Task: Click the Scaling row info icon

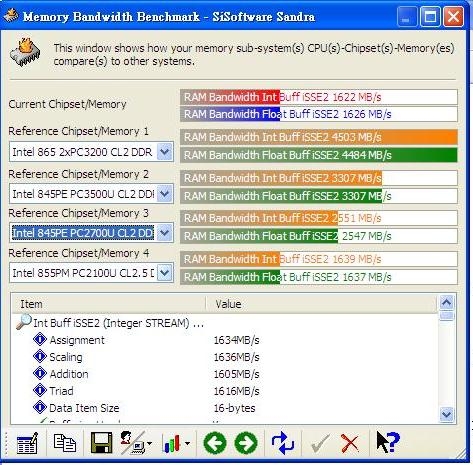Action: 40,356
